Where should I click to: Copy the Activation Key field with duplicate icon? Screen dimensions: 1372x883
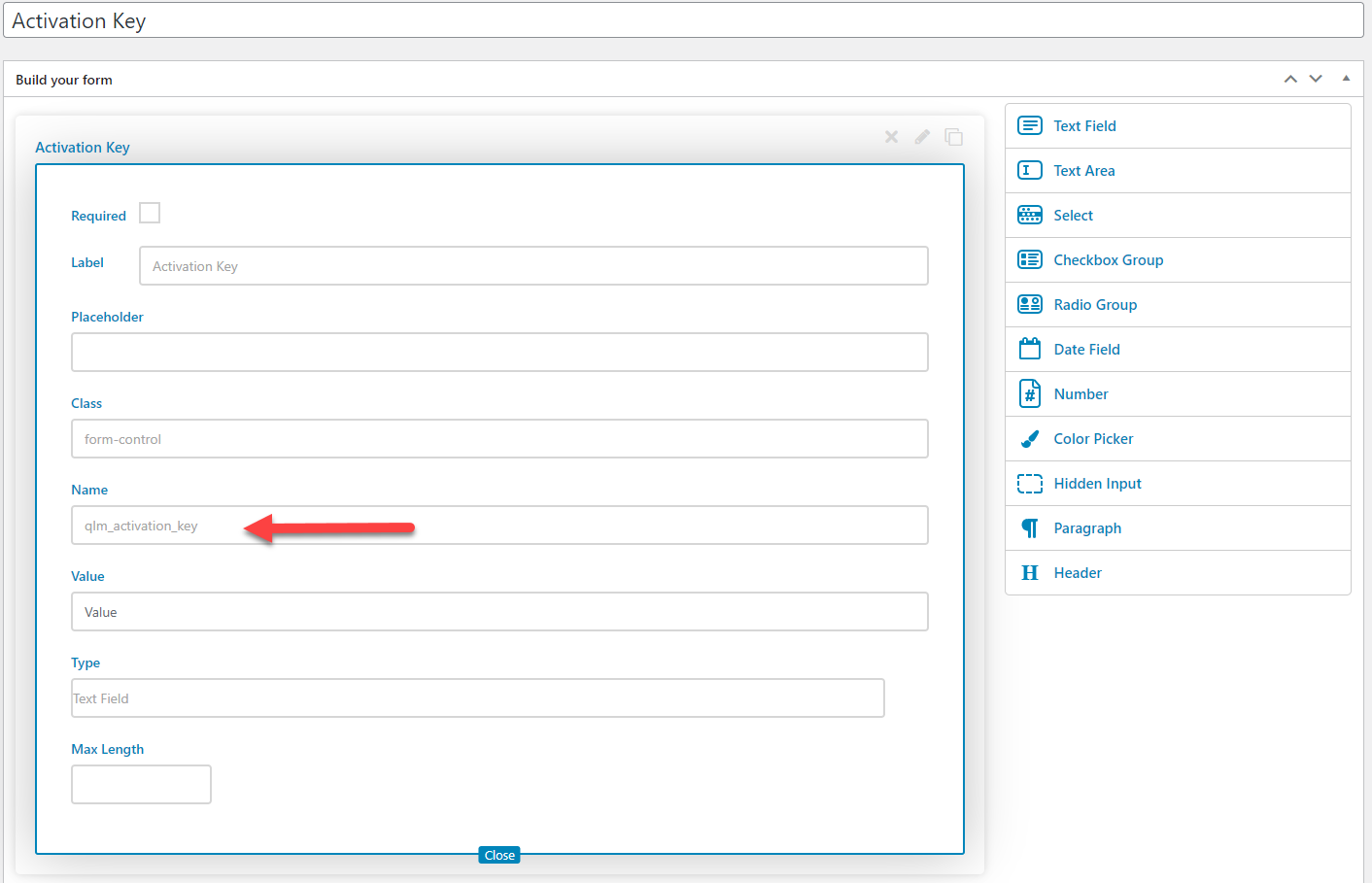point(954,137)
